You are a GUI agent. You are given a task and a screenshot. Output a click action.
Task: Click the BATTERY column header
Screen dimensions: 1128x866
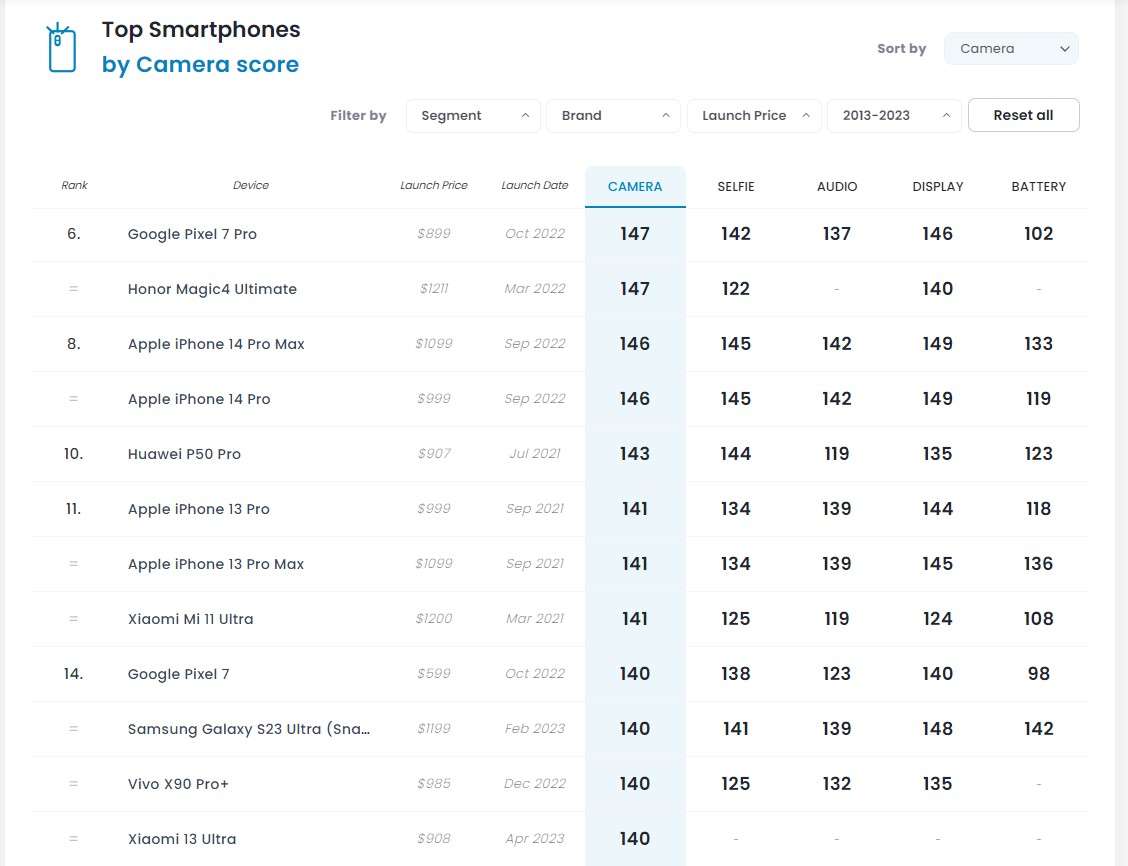[x=1038, y=187]
